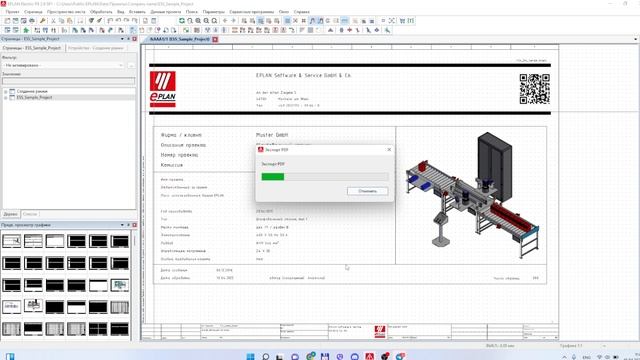The image size is (640, 360).
Task: Open the graphic preview panel dropdown arrow
Action: pos(122,225)
